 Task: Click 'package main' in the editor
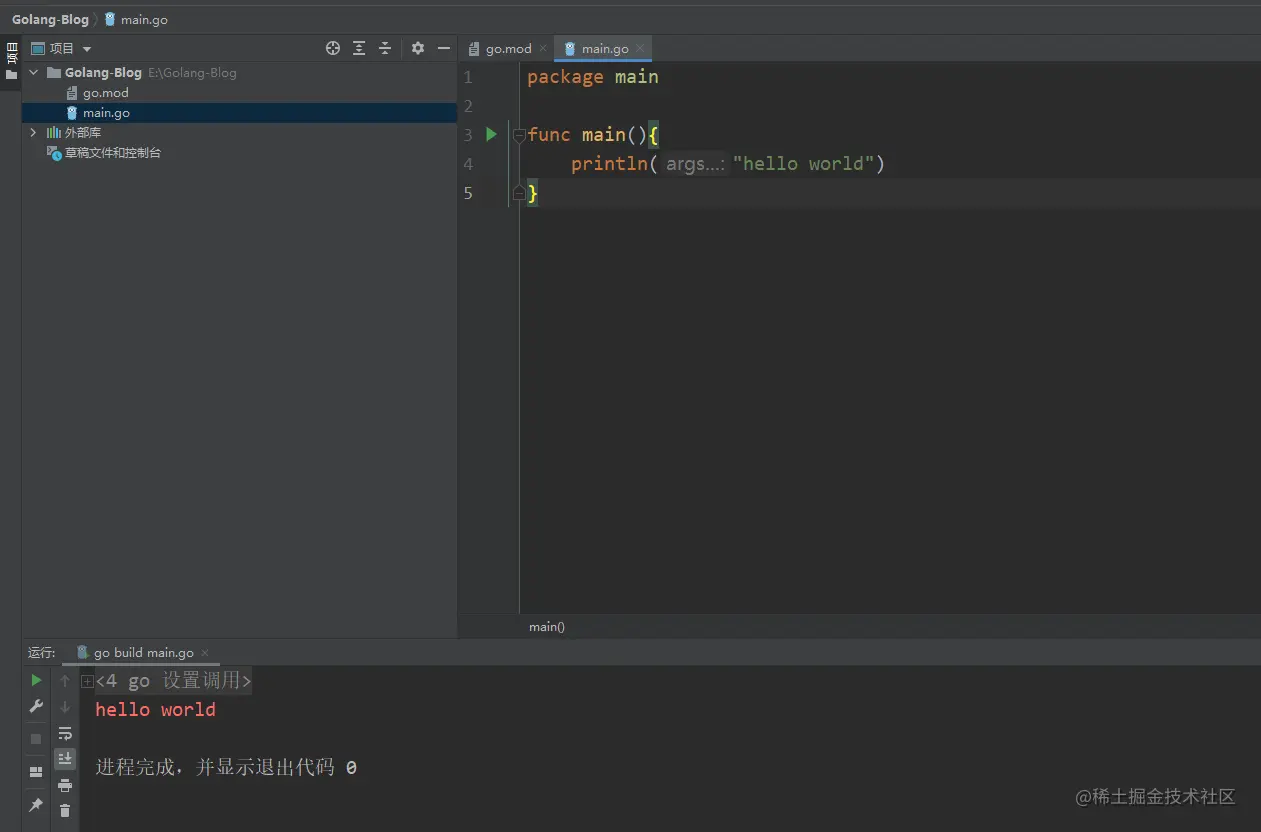pos(593,77)
